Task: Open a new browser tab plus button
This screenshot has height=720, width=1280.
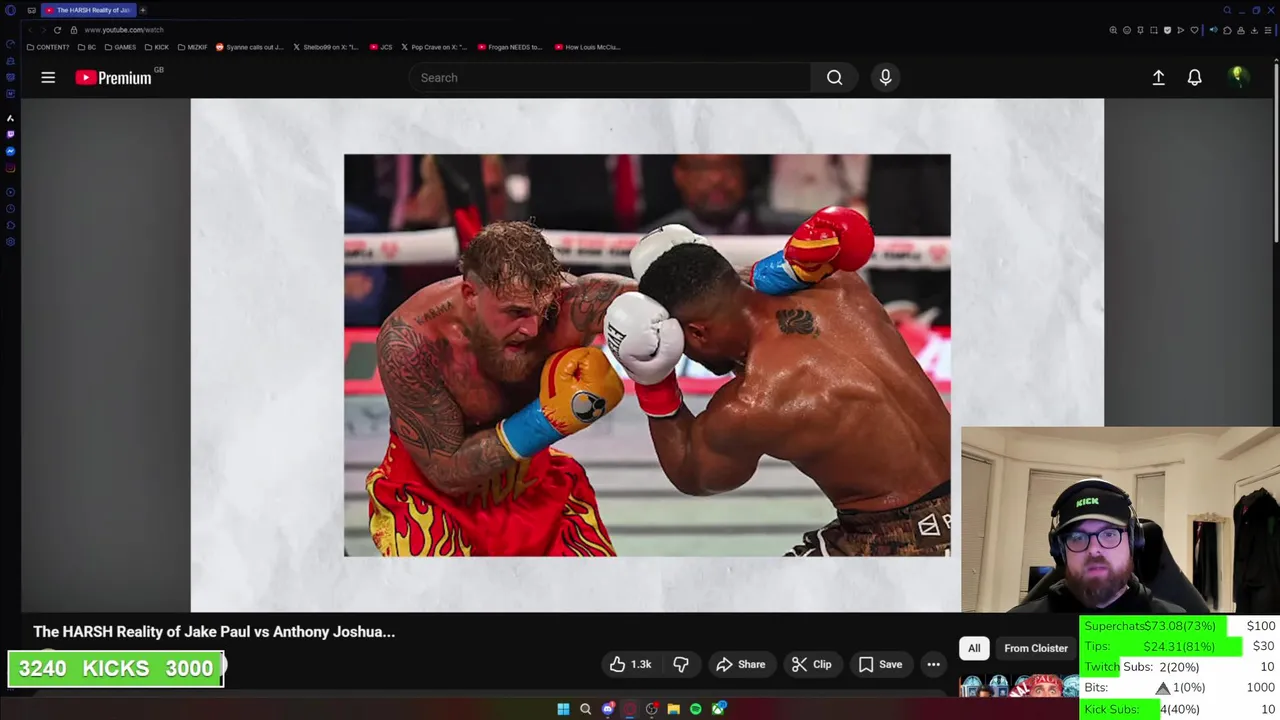Action: point(142,10)
